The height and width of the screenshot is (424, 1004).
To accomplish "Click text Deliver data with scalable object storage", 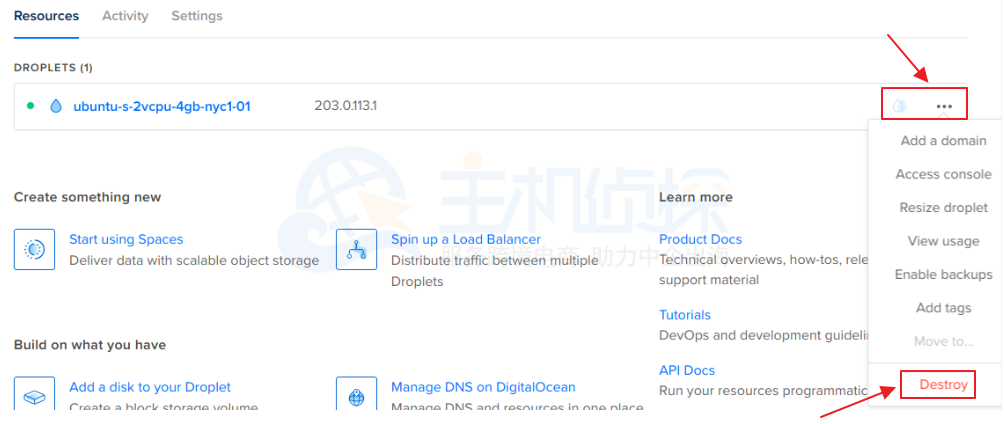I will [x=194, y=261].
